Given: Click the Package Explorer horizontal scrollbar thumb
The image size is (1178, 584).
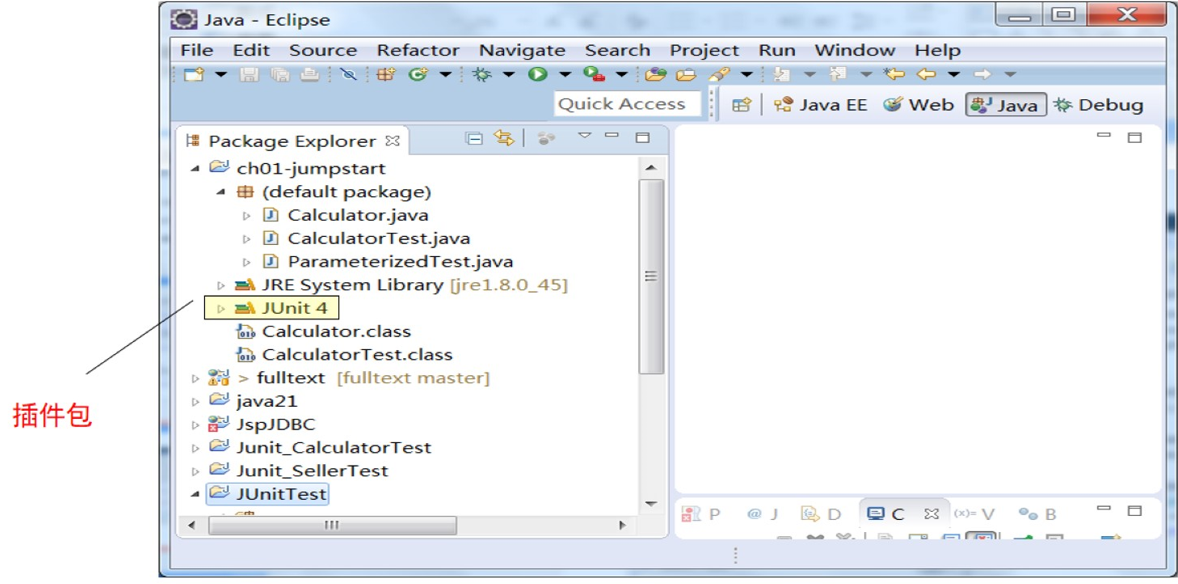Looking at the screenshot, I should click(332, 525).
